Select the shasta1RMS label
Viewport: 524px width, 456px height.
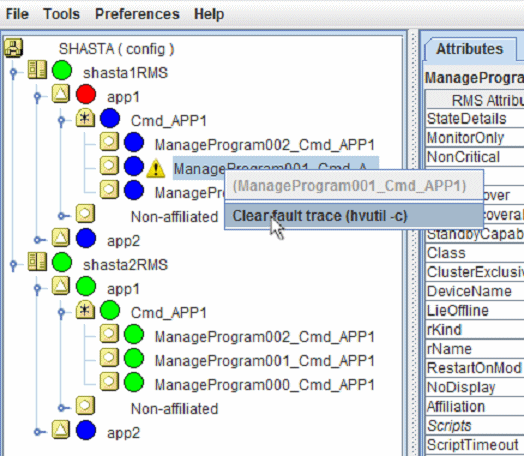coord(125,73)
